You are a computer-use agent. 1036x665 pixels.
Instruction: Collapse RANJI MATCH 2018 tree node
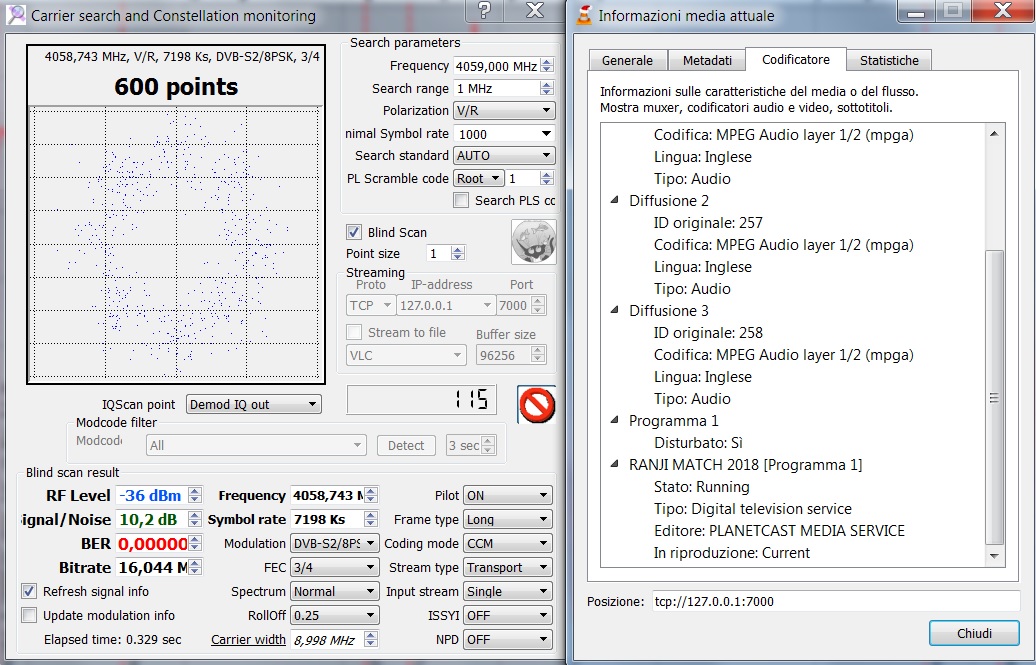pos(614,465)
